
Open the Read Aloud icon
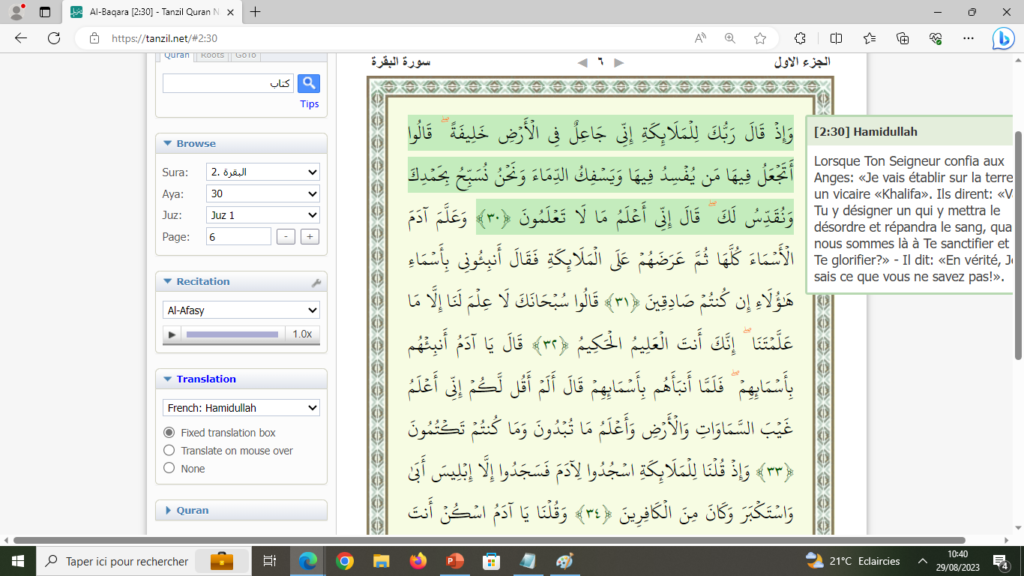[x=700, y=39]
